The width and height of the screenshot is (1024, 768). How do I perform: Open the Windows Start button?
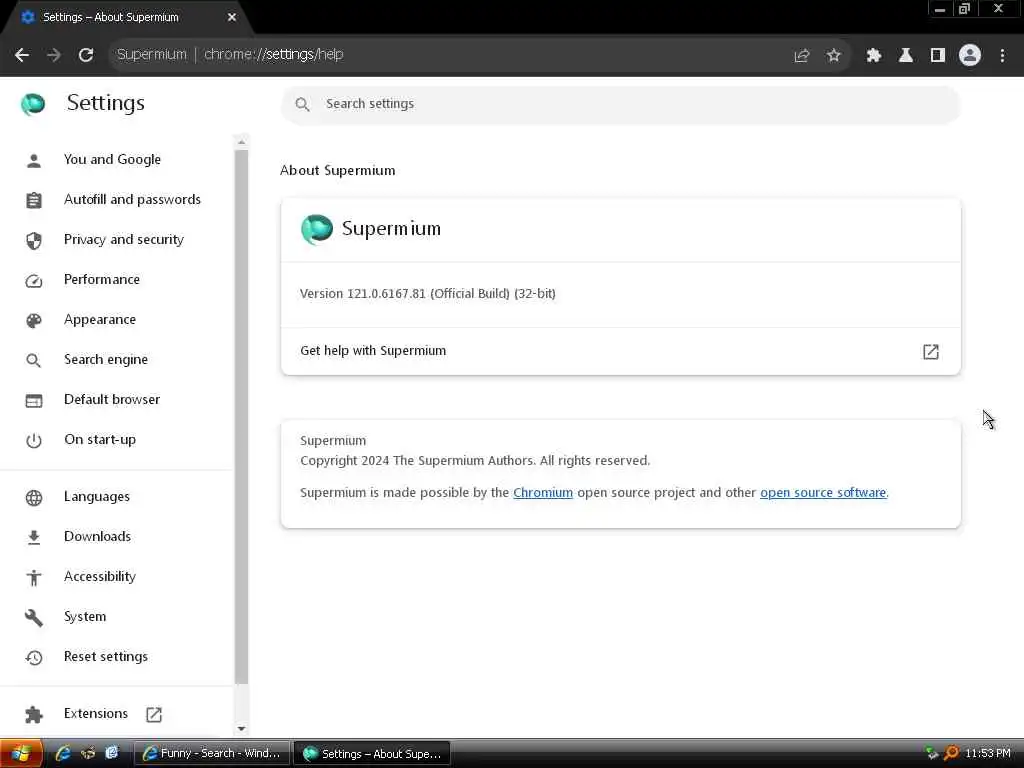[x=22, y=754]
